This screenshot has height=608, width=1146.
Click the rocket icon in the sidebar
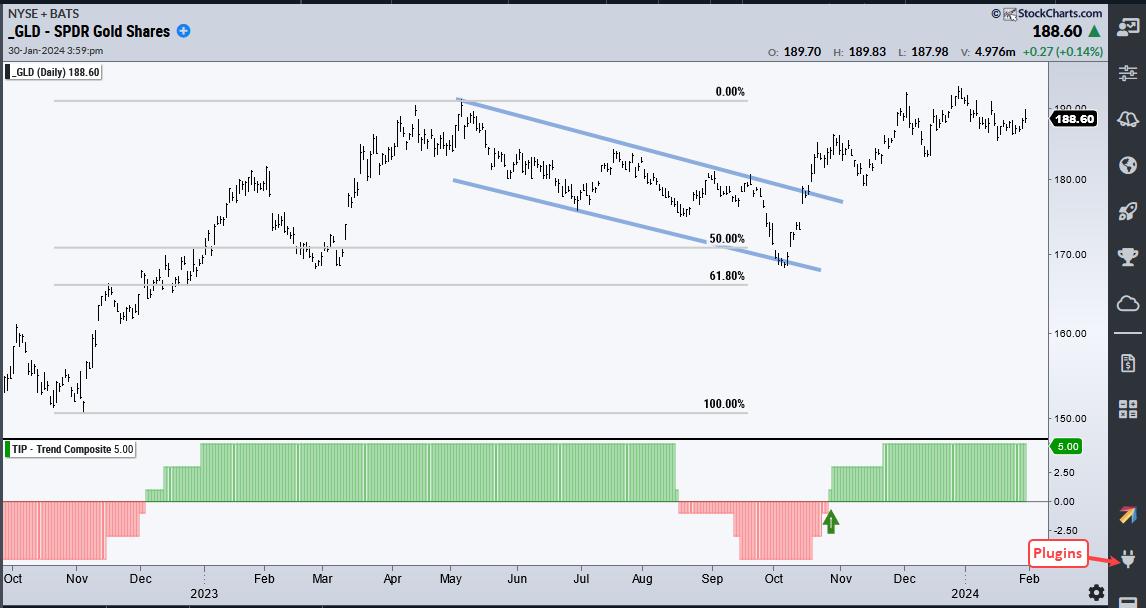tap(1127, 211)
